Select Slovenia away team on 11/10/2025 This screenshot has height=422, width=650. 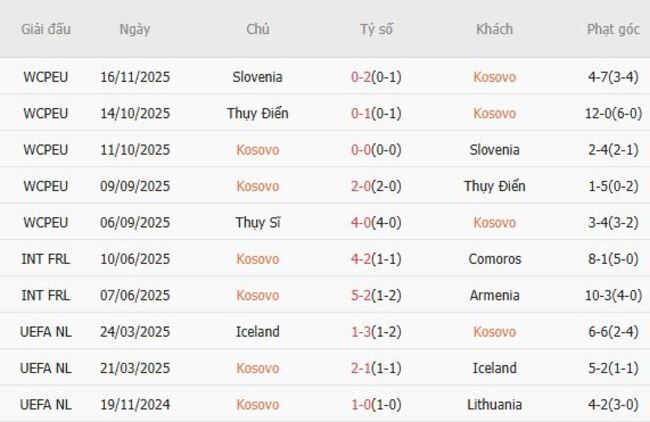click(494, 150)
